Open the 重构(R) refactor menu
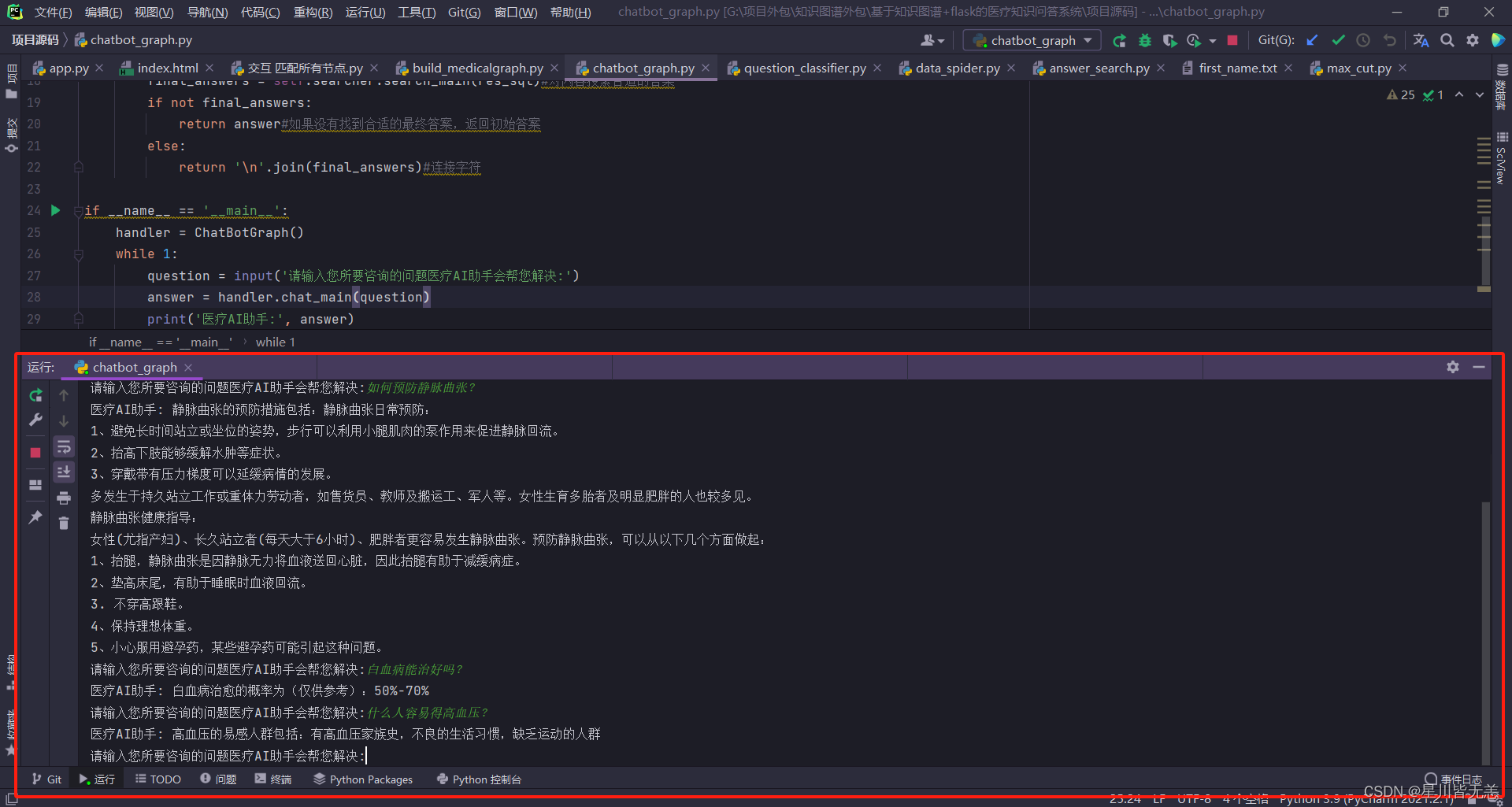 313,12
